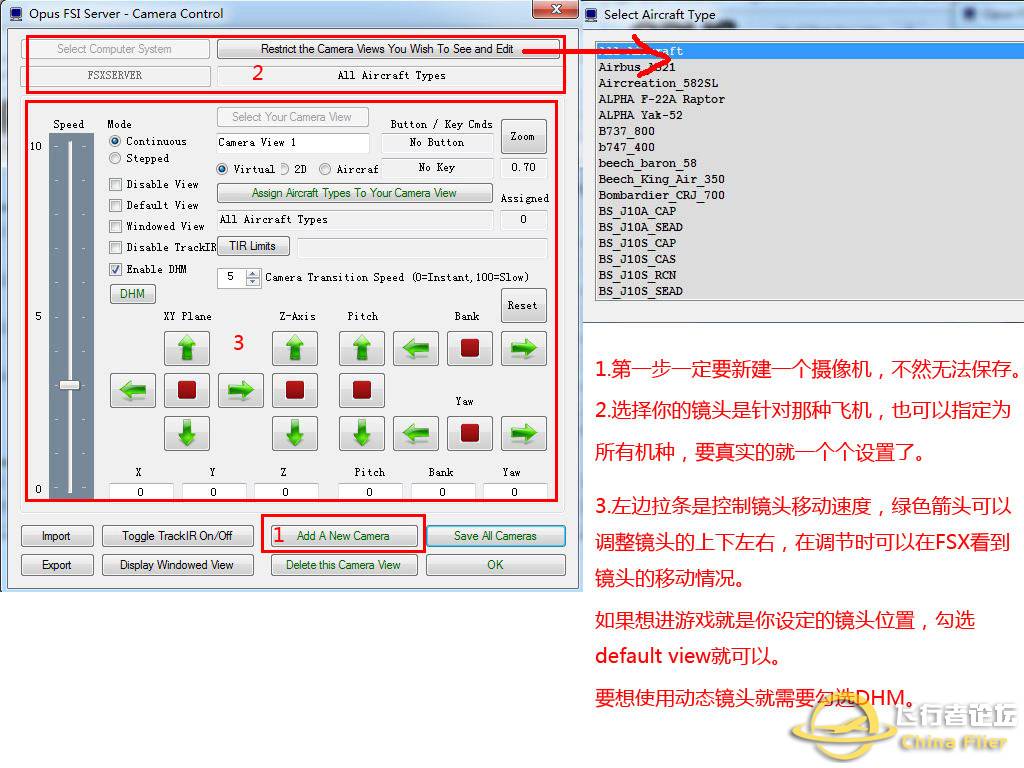
Task: Select Stepped mode radio button
Action: 115,158
